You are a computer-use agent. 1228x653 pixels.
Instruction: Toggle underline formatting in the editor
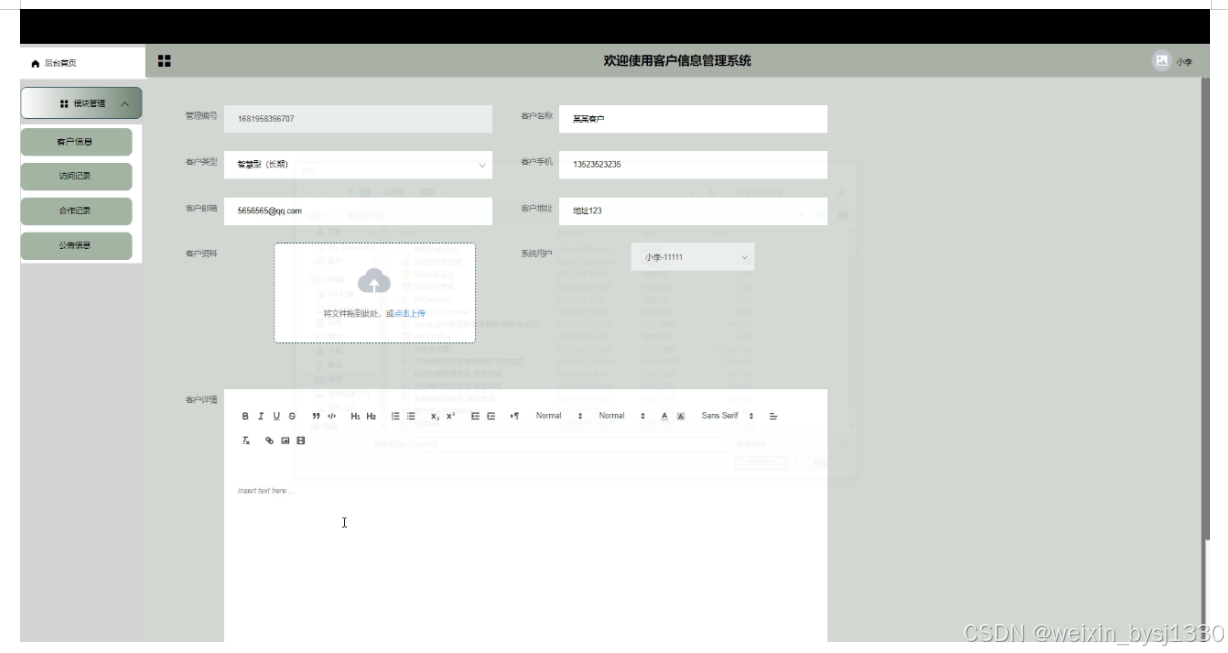(276, 416)
